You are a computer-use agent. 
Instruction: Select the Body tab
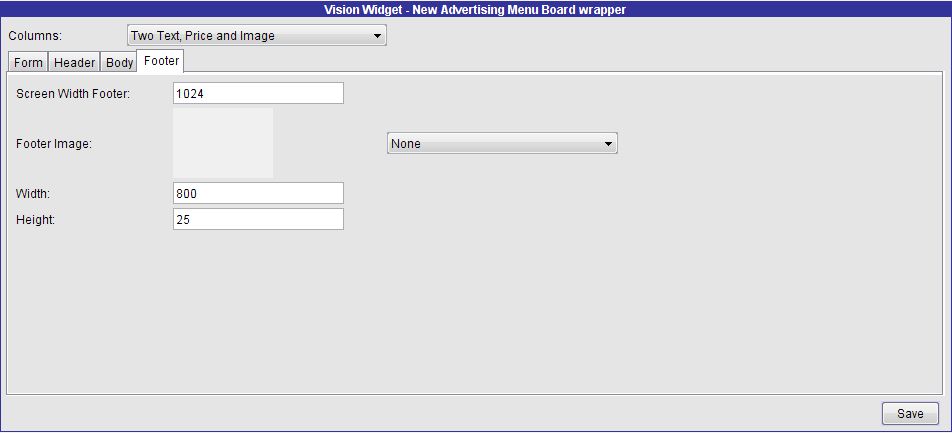[x=119, y=62]
